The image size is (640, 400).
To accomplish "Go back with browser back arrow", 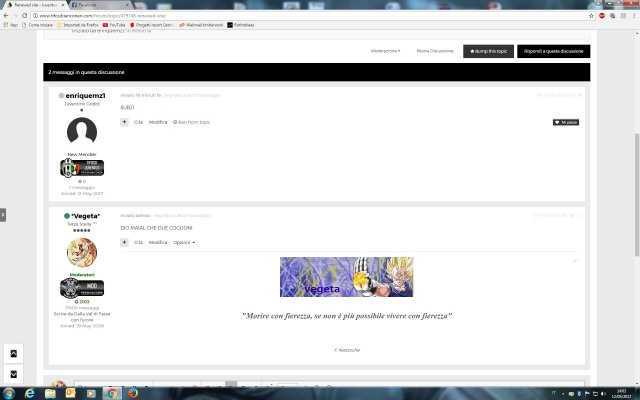I will (6, 16).
